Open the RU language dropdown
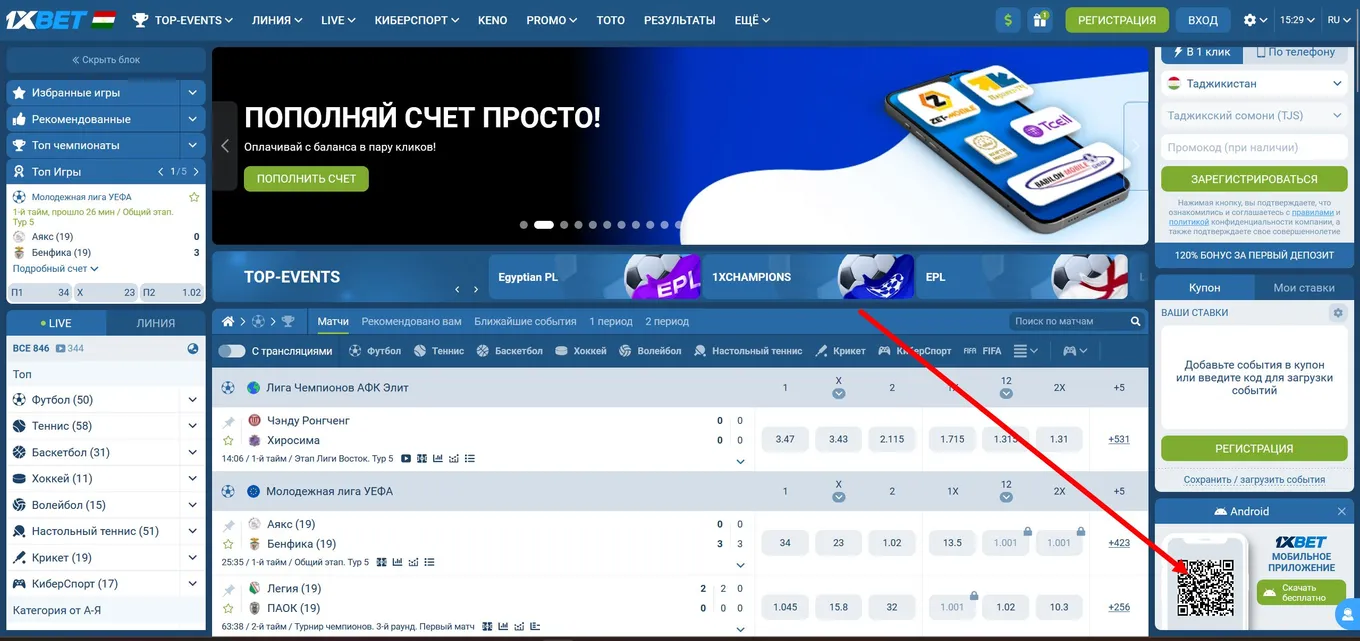 coord(1339,20)
